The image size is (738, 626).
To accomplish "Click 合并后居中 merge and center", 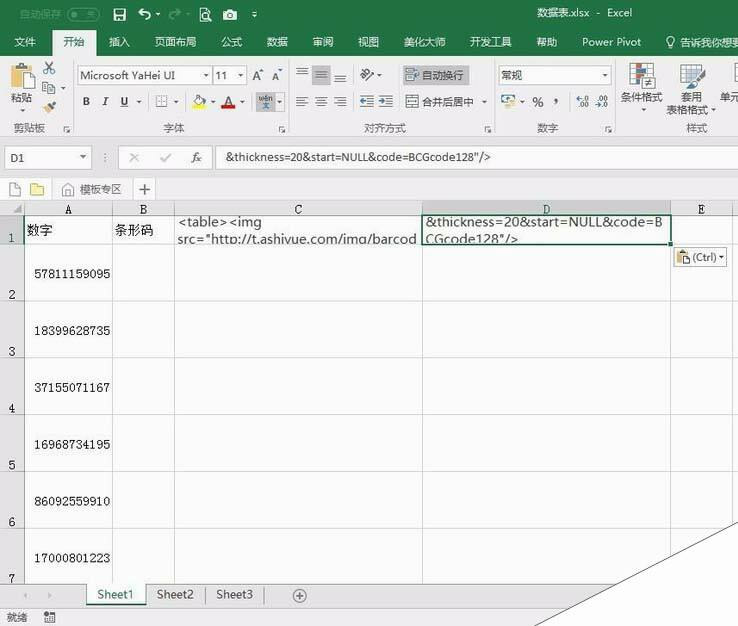I will tap(440, 102).
